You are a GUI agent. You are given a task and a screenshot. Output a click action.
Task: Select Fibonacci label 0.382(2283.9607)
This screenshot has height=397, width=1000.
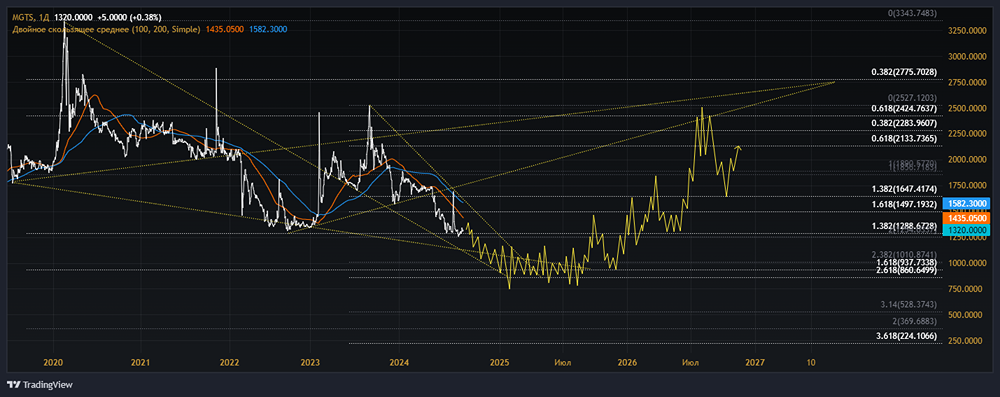click(904, 123)
